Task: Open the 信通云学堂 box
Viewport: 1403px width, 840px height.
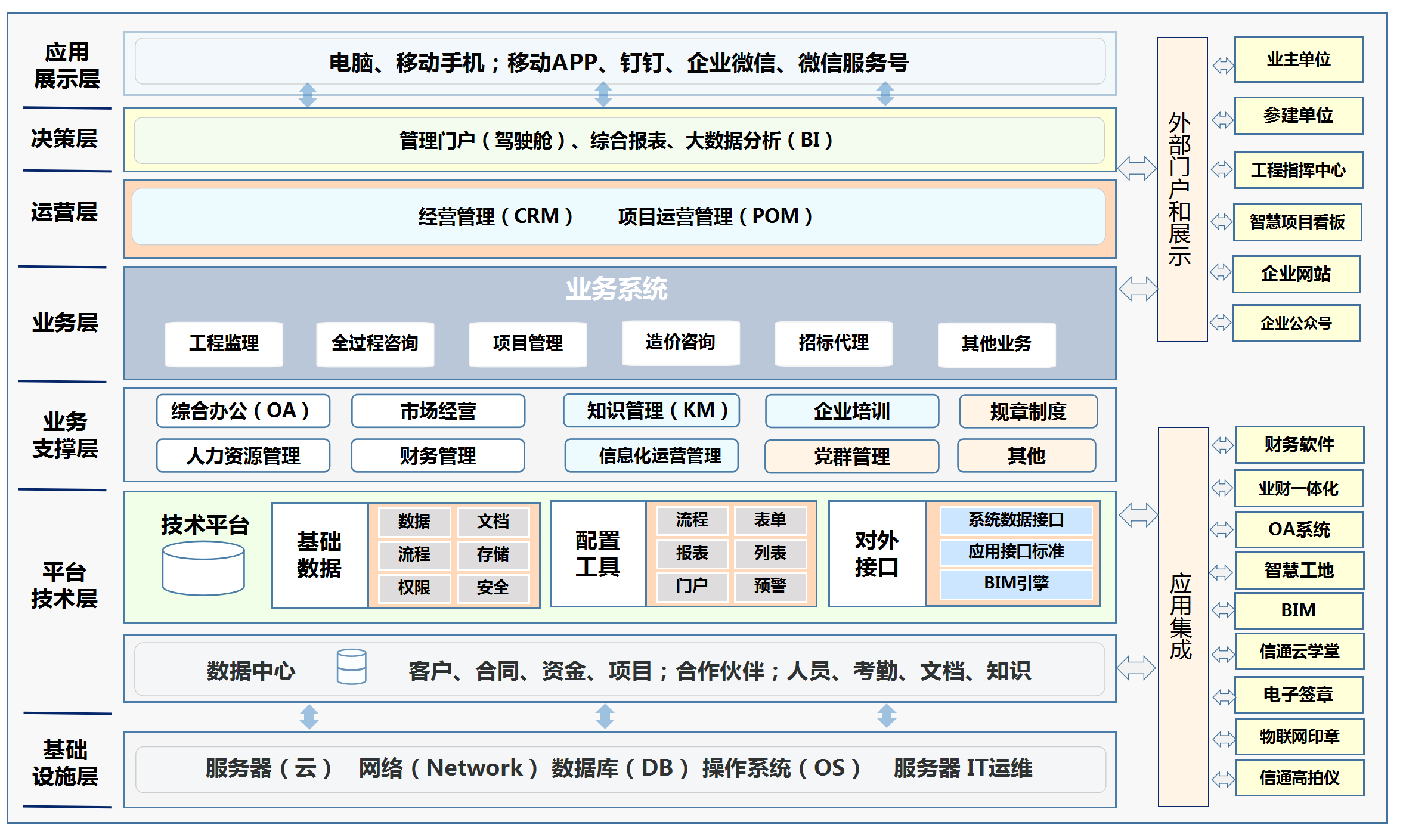Action: point(1300,652)
